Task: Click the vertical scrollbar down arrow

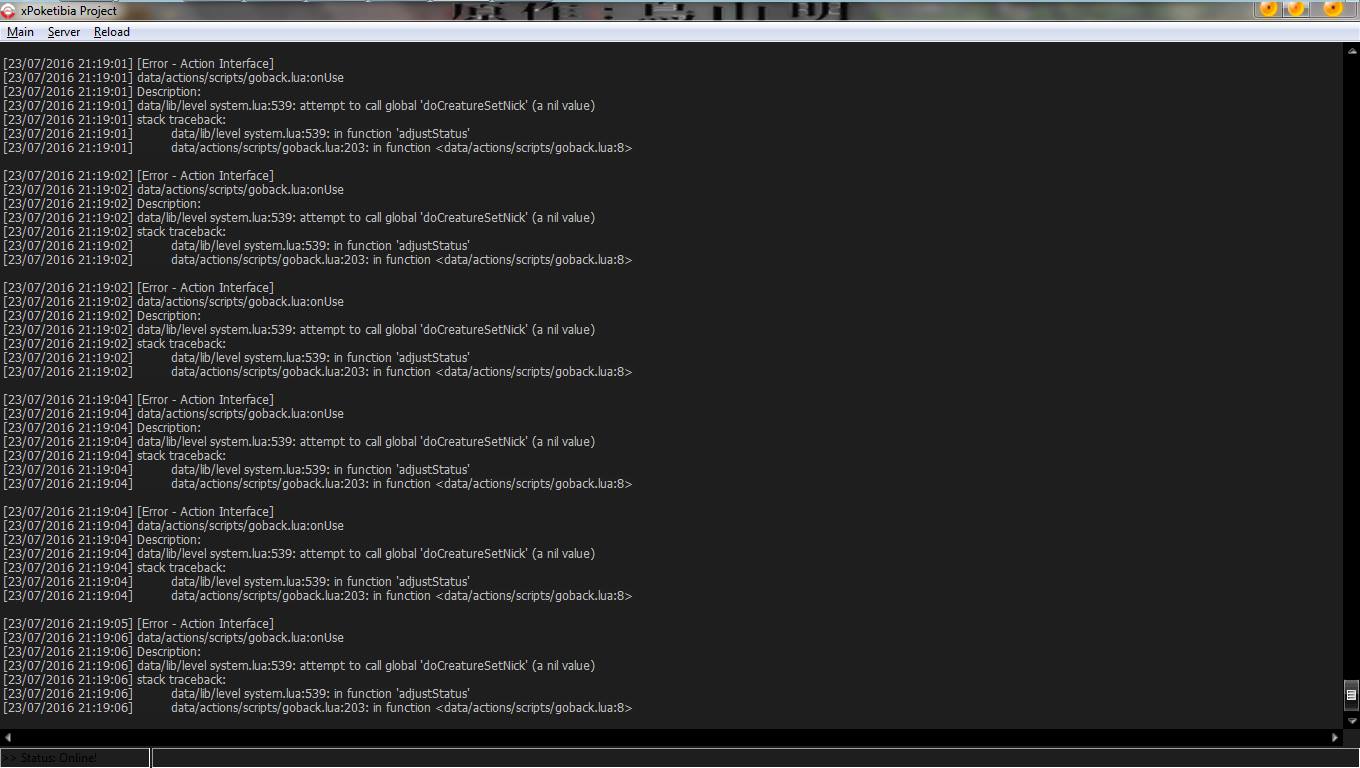Action: point(1351,720)
